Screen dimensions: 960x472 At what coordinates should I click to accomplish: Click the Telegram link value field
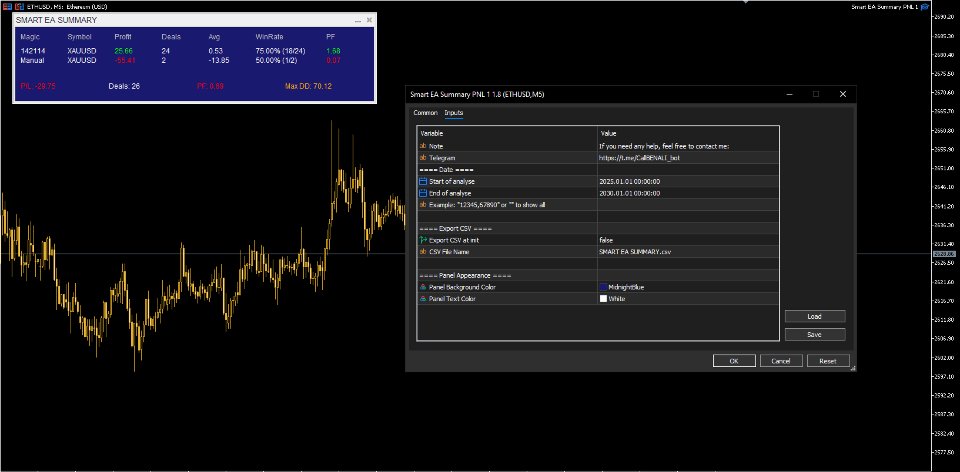click(x=688, y=158)
